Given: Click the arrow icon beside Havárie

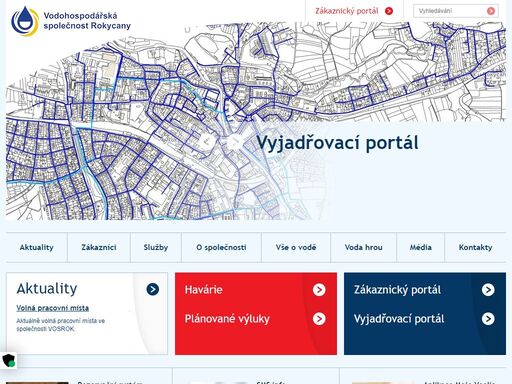Looking at the screenshot, I should click(319, 290).
